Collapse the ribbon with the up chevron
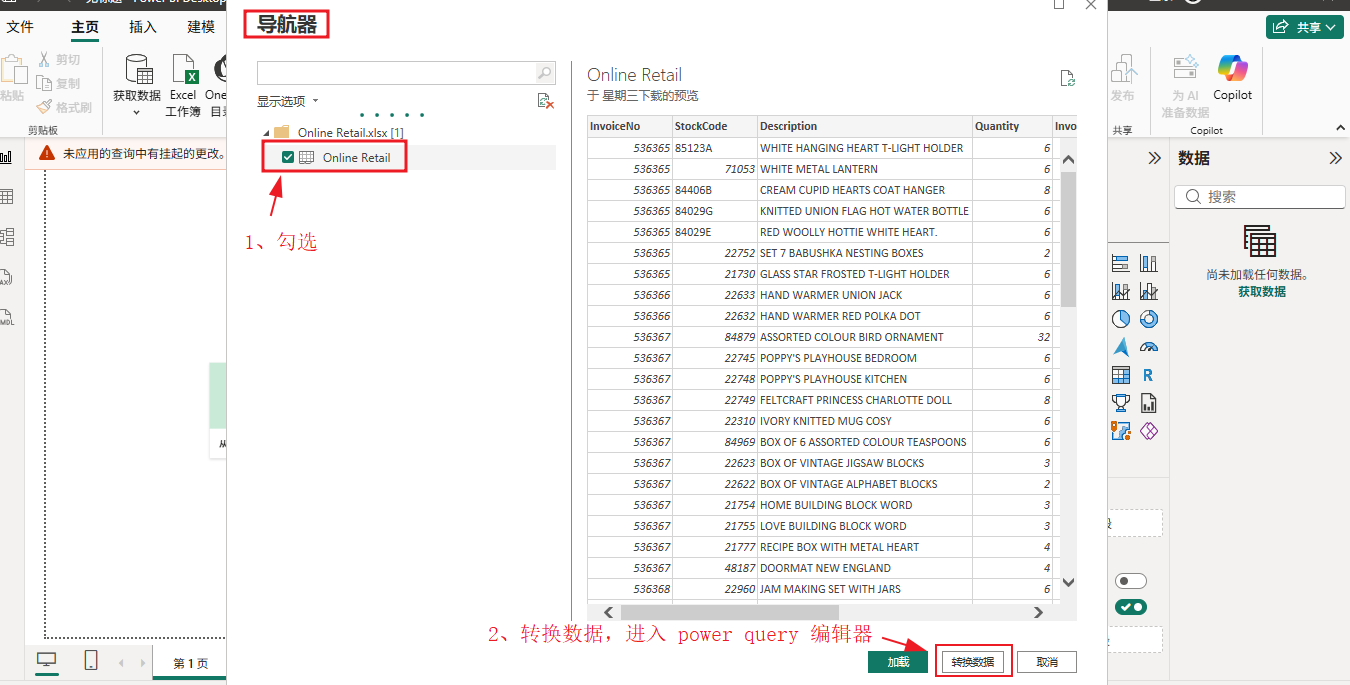This screenshot has height=685, width=1350. click(x=1340, y=128)
